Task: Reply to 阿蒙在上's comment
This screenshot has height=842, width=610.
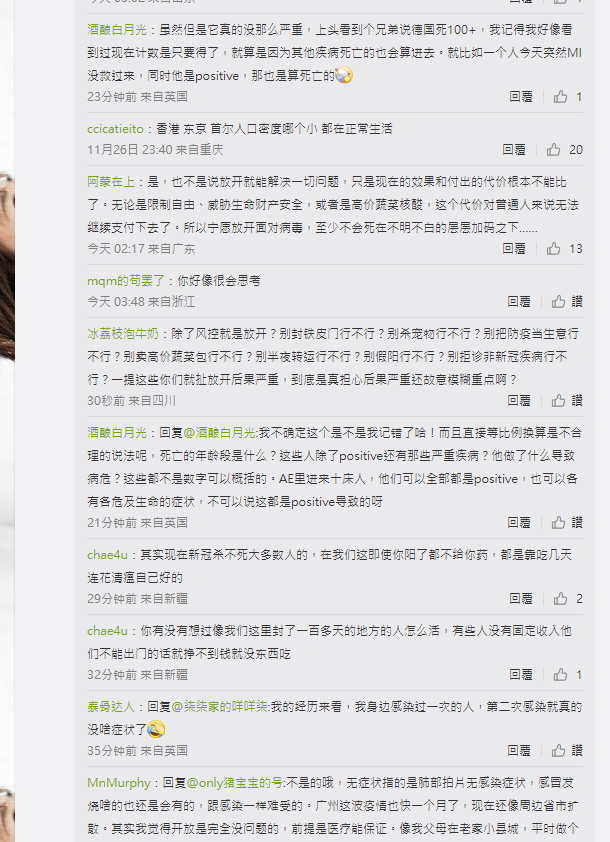Action: pos(514,249)
